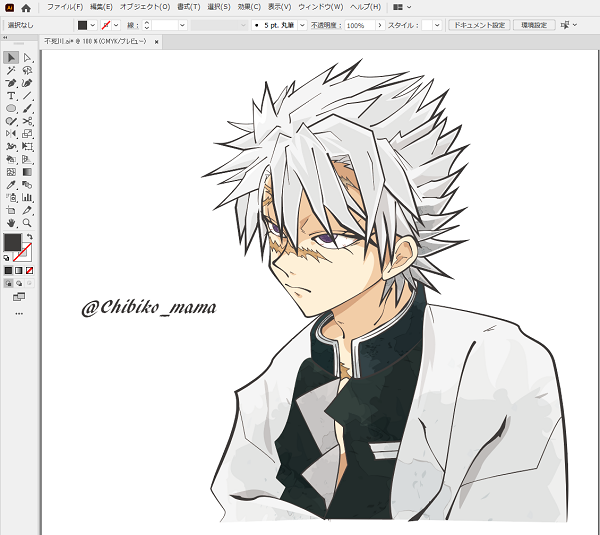
Task: Select the Lasso tool
Action: click(27, 70)
